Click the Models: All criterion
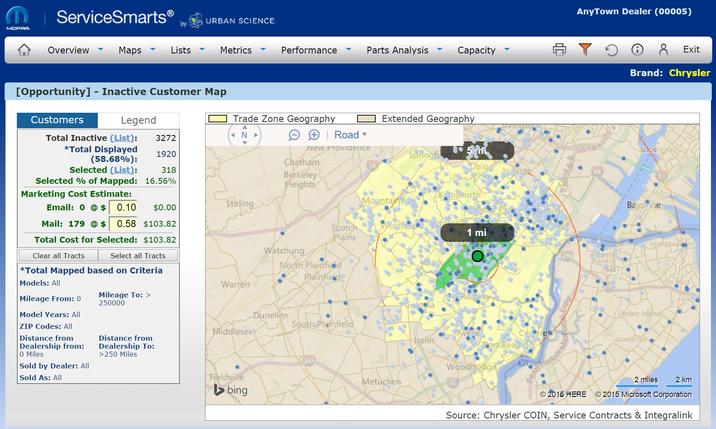Viewport: 716px width, 429px height. pos(40,283)
